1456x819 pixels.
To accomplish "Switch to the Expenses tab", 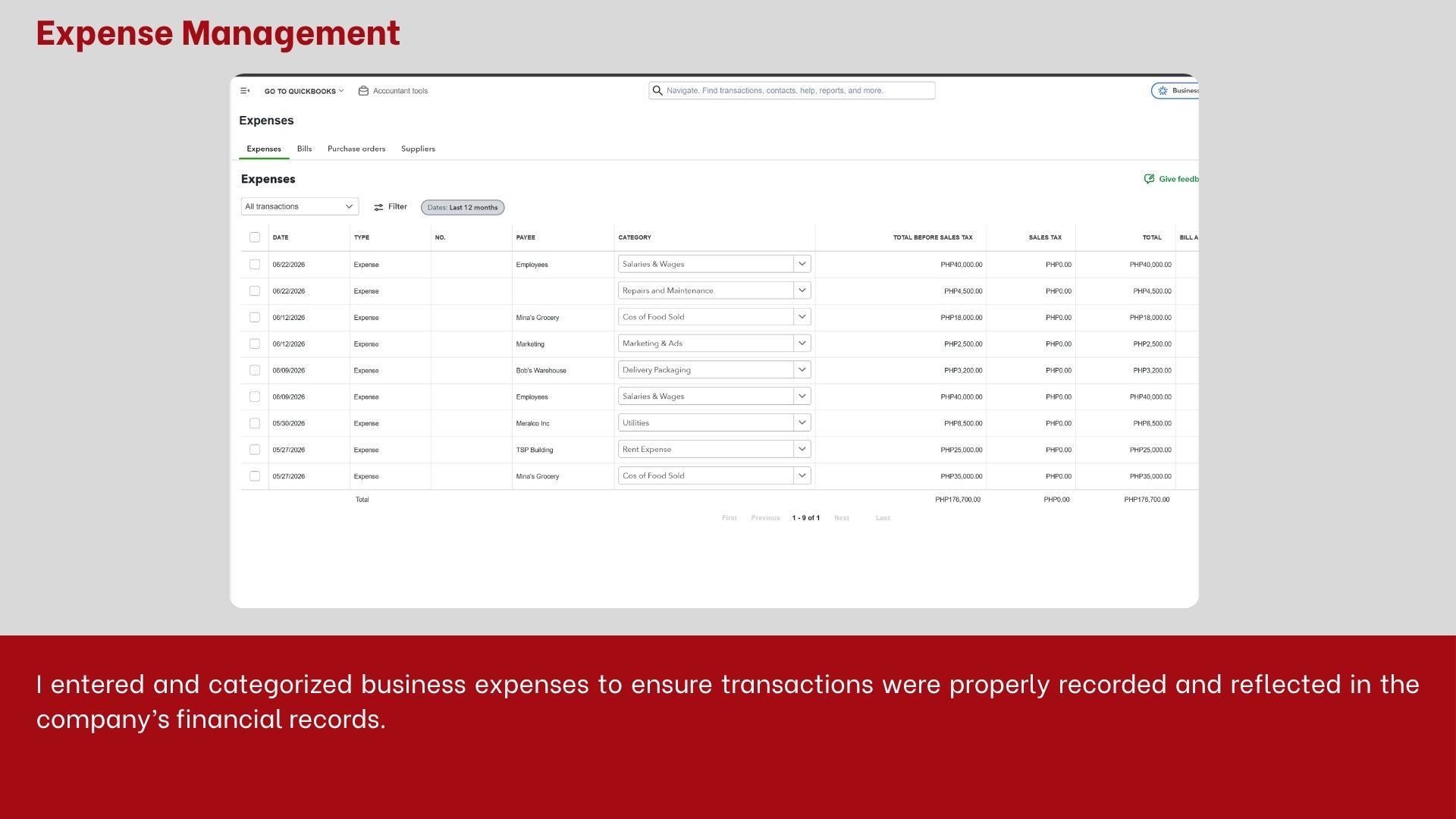I will click(264, 149).
